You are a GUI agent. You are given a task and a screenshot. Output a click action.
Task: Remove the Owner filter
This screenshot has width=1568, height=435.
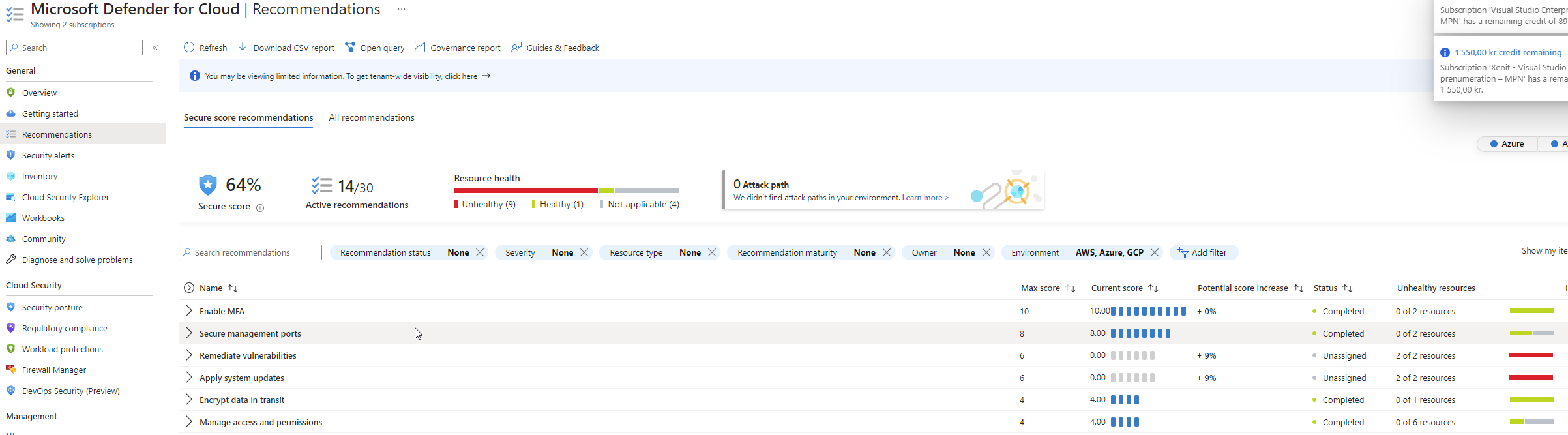click(986, 252)
